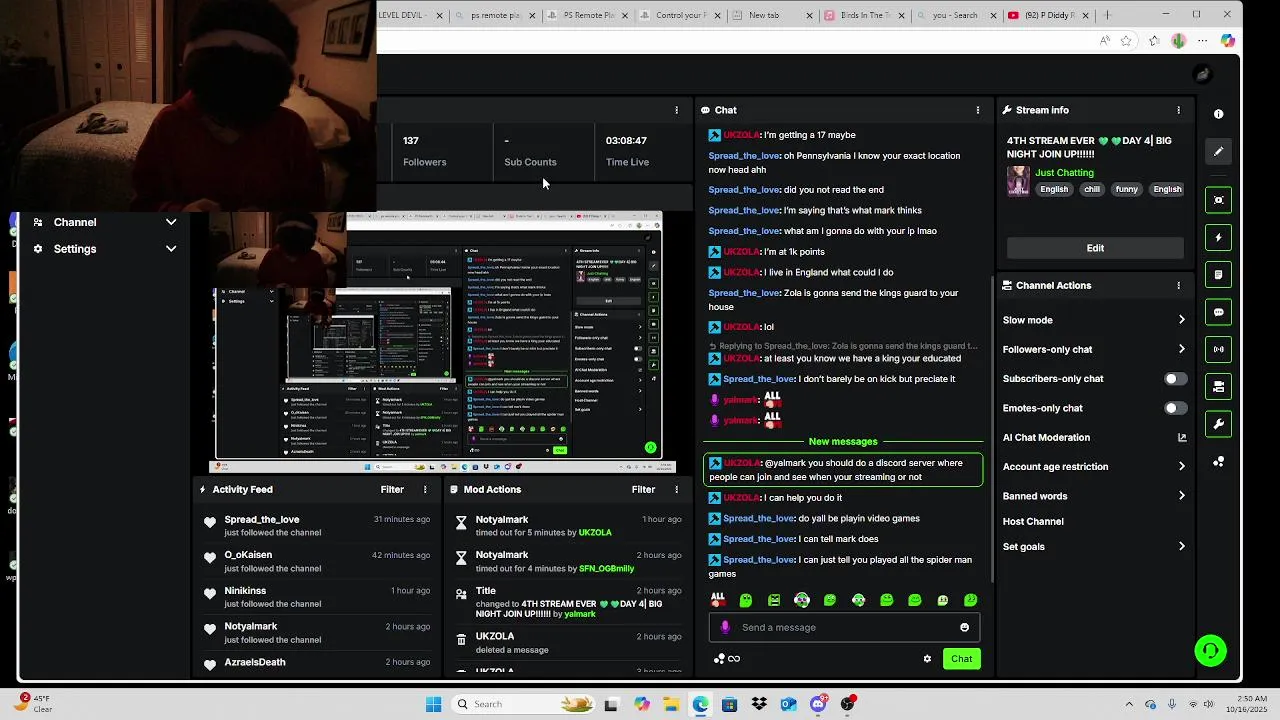This screenshot has width=1280, height=720.
Task: Open Windows Start menu
Action: click(433, 704)
